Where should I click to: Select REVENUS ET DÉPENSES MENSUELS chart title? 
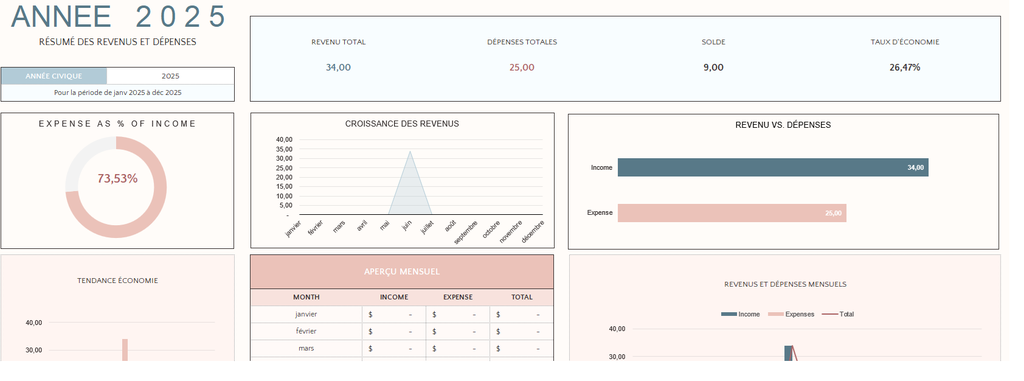coord(785,284)
